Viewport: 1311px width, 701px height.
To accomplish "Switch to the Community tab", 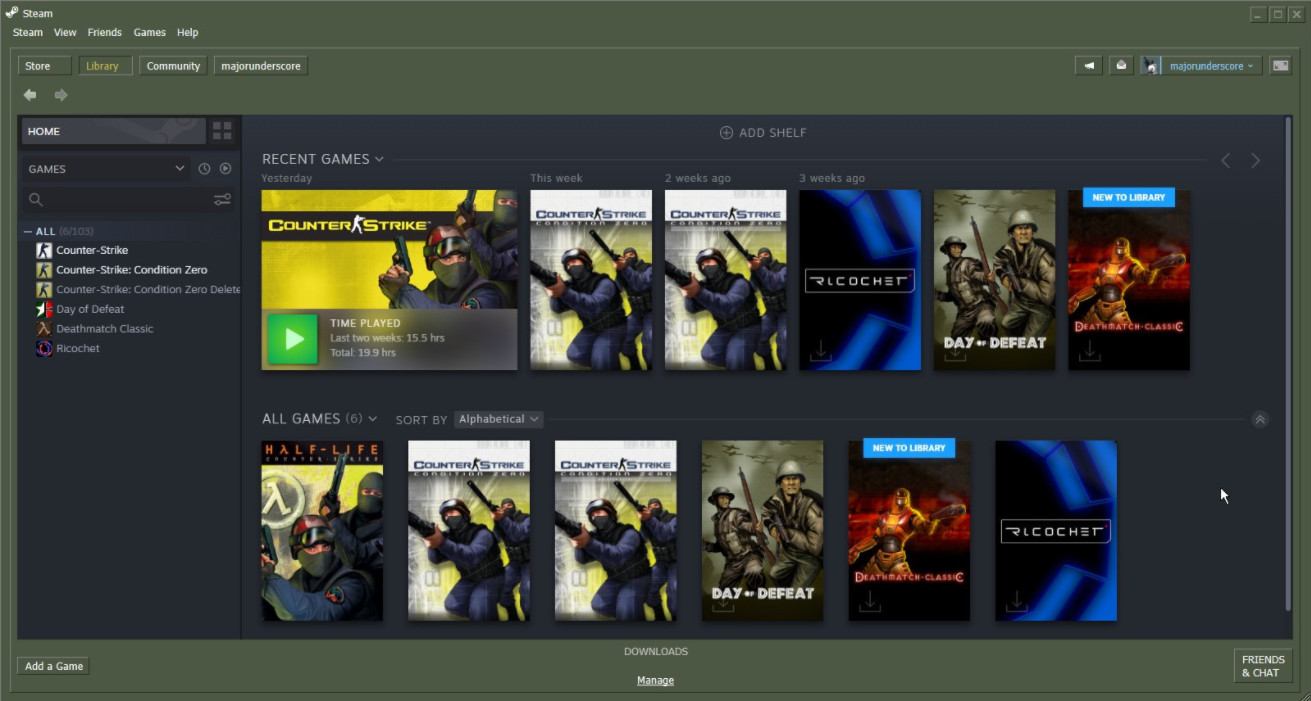I will coord(173,66).
